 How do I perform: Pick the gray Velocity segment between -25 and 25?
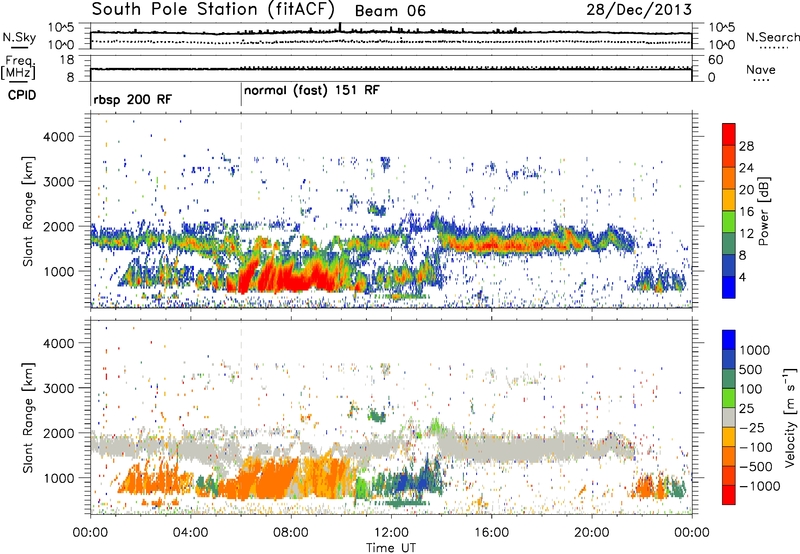click(729, 417)
